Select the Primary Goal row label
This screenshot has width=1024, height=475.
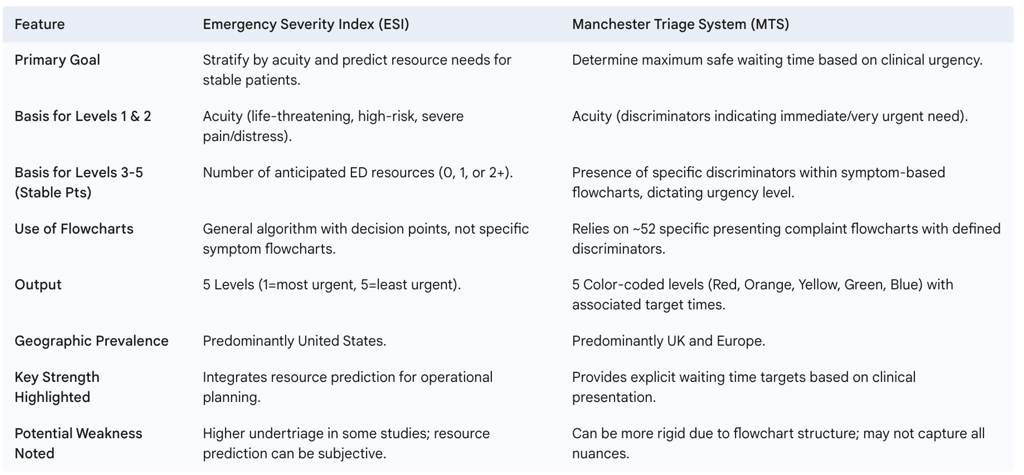click(57, 60)
